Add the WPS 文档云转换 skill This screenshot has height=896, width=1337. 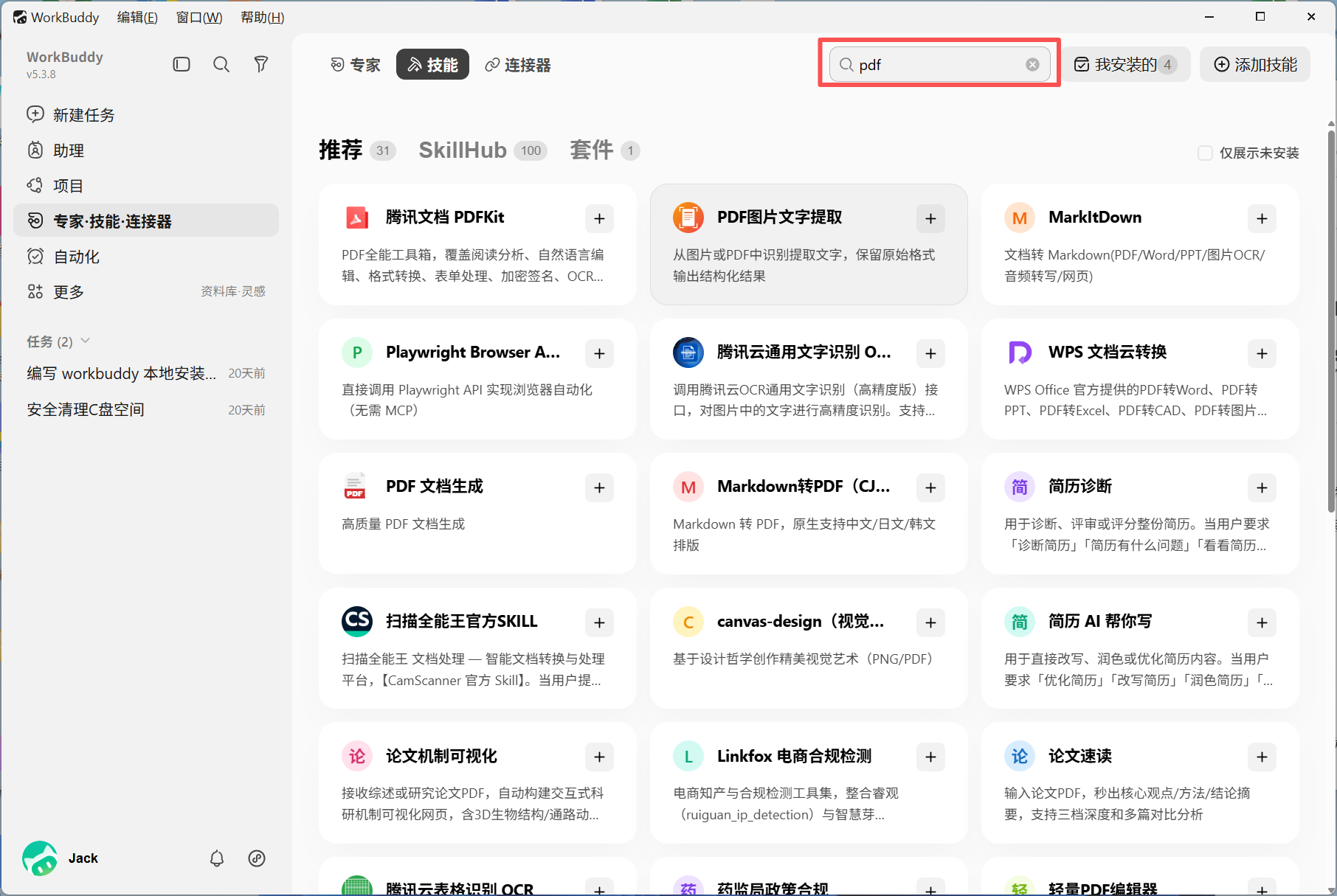pos(1262,353)
